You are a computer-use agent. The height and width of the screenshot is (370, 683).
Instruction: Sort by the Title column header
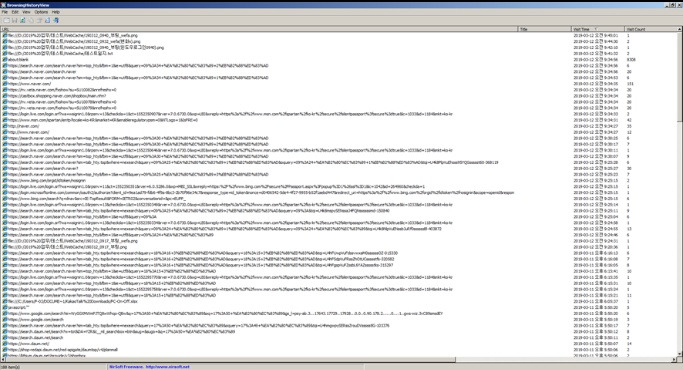[x=544, y=29]
